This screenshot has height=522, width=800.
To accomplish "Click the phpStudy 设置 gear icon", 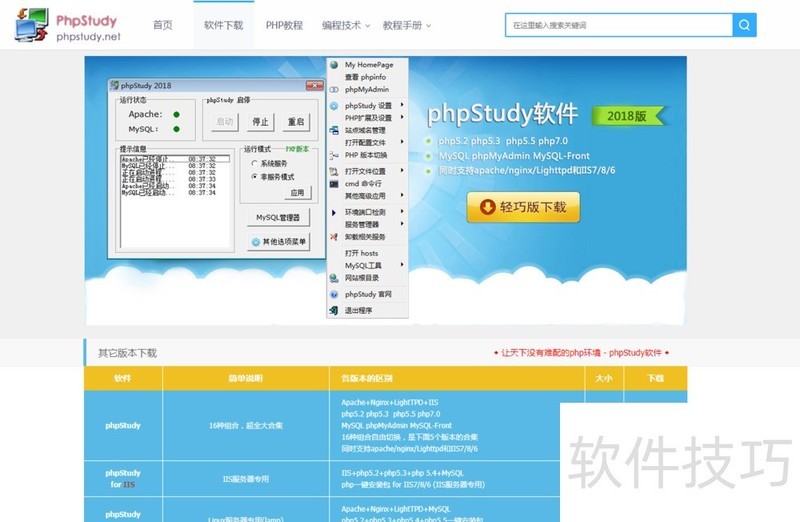I will coord(334,106).
